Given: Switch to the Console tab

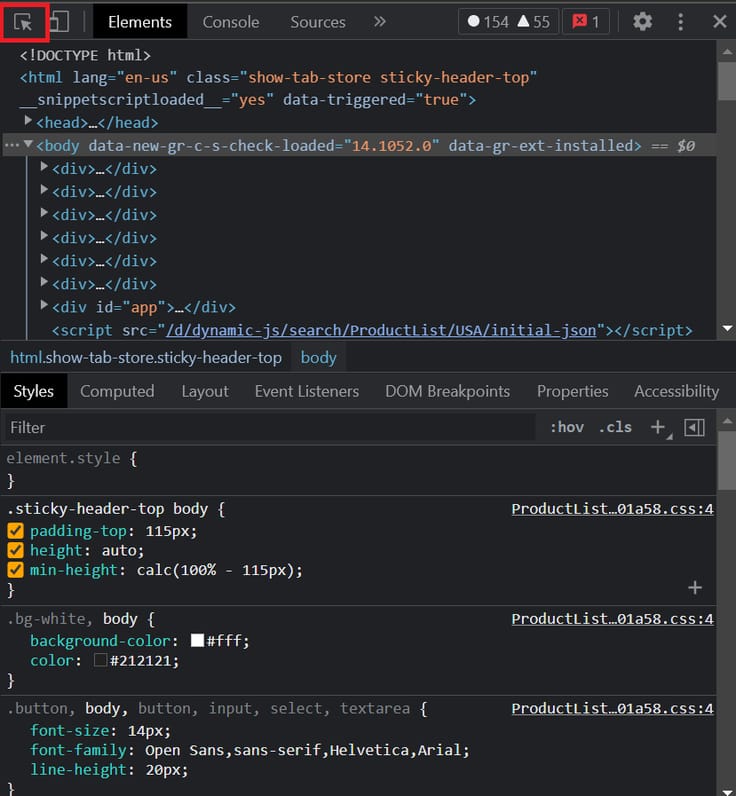Looking at the screenshot, I should 231,21.
